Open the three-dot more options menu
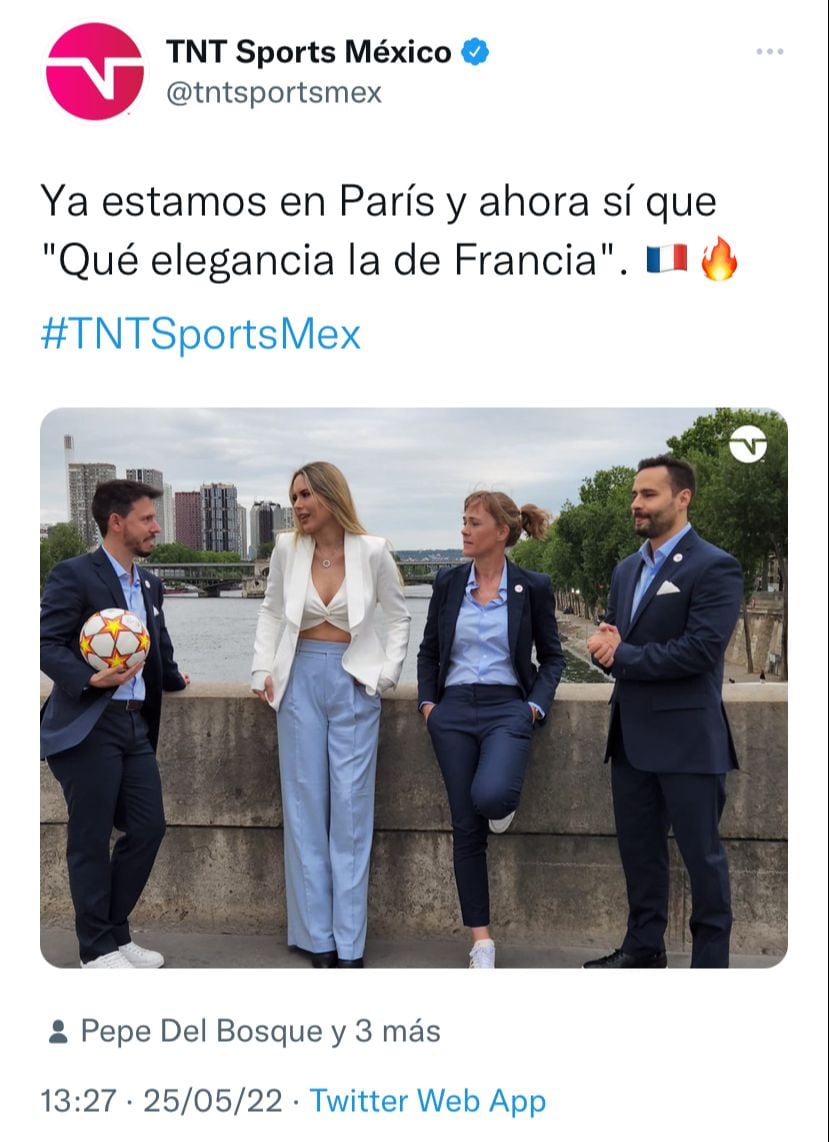 point(769,52)
